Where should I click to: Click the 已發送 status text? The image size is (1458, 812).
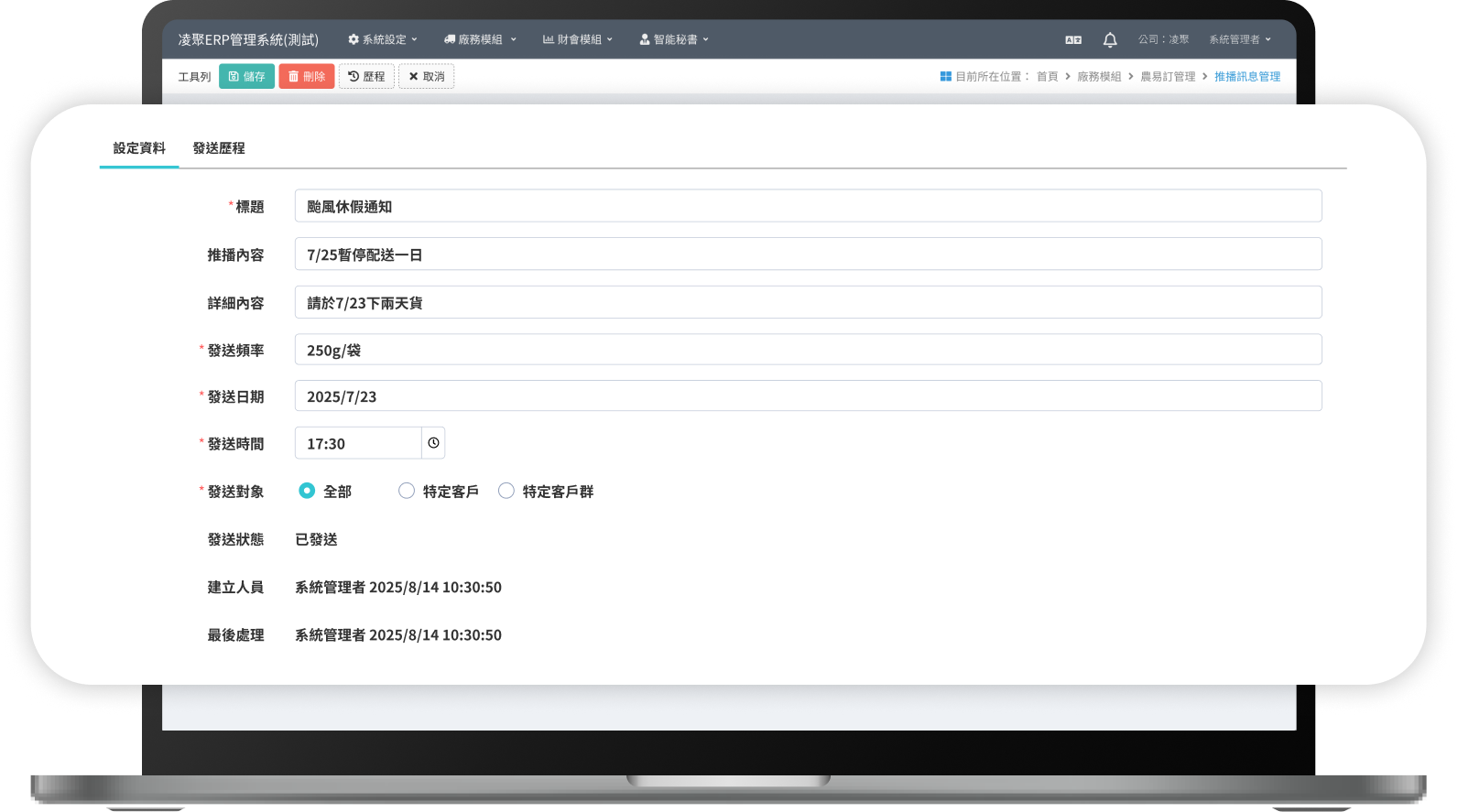click(x=316, y=539)
